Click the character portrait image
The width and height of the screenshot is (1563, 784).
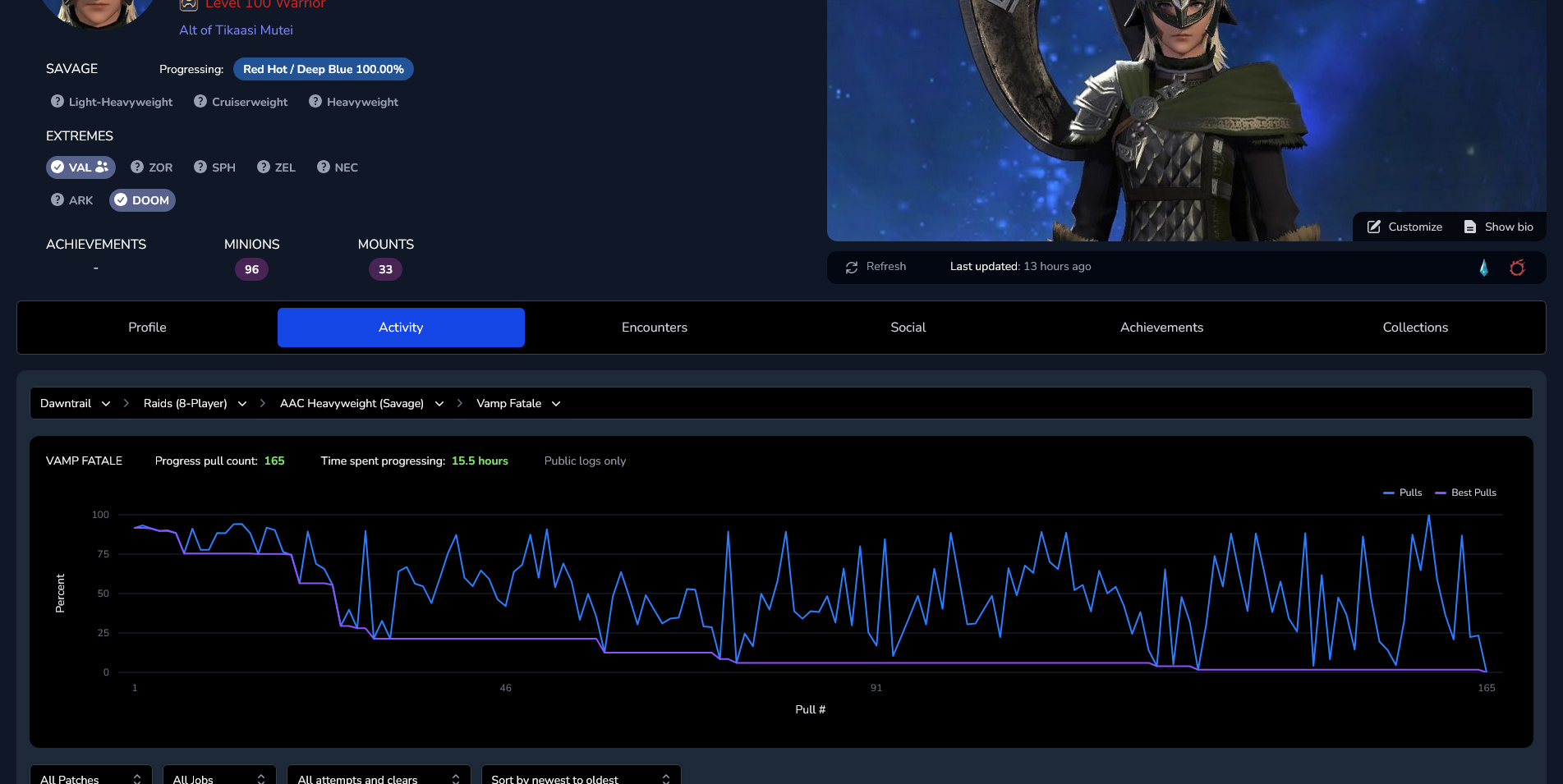tap(1187, 120)
